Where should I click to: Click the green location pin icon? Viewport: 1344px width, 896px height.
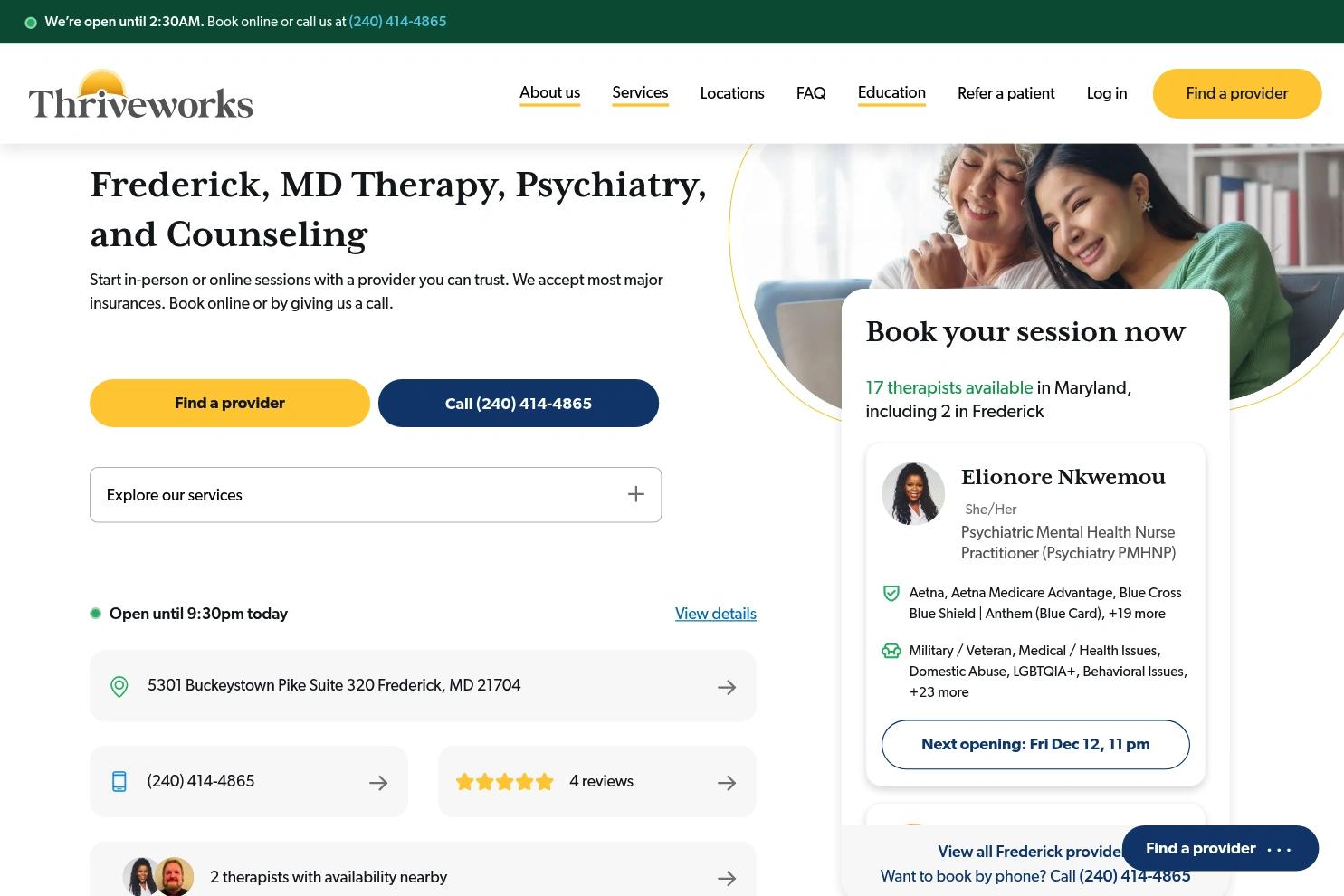point(119,687)
